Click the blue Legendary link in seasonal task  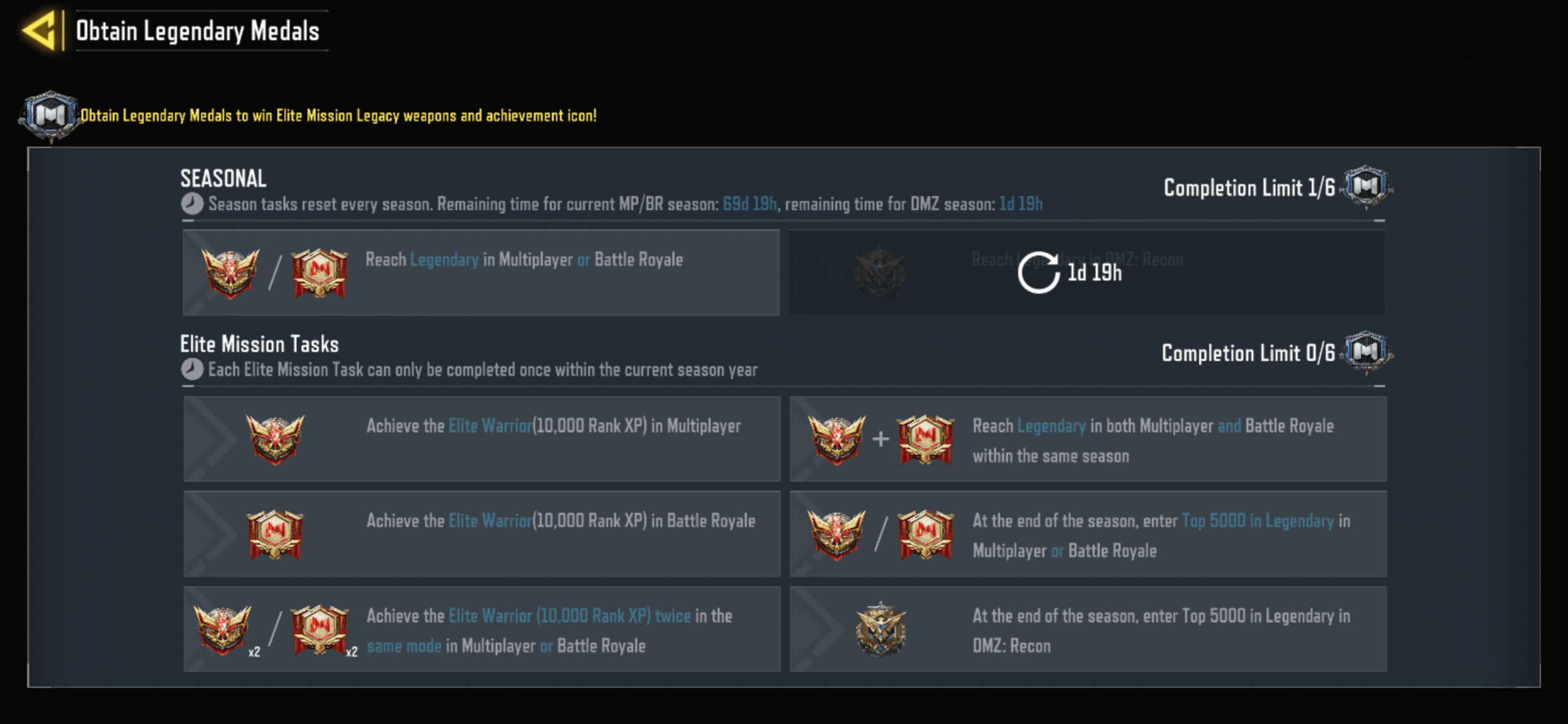(444, 260)
